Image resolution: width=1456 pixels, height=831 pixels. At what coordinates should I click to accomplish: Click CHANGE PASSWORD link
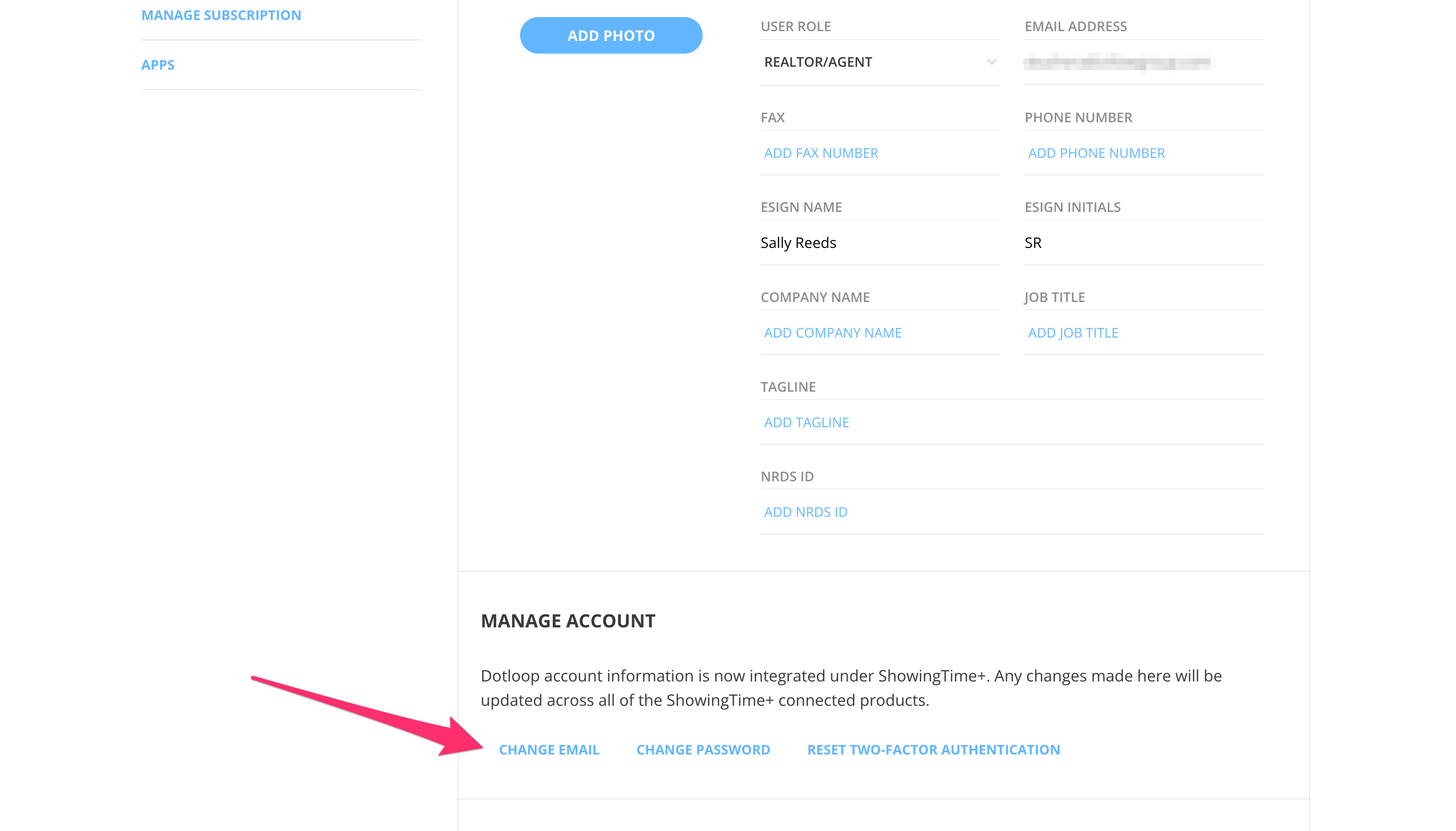(x=703, y=749)
